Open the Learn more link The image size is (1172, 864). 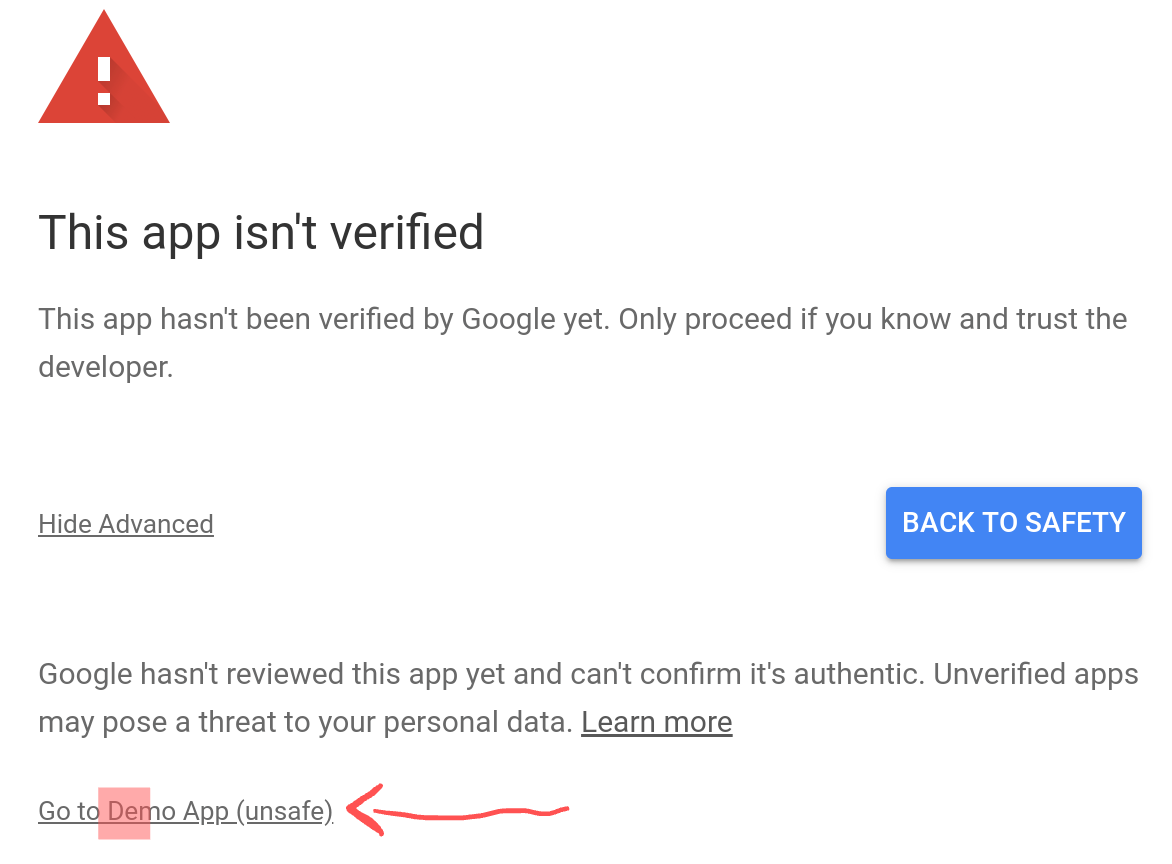coord(656,722)
